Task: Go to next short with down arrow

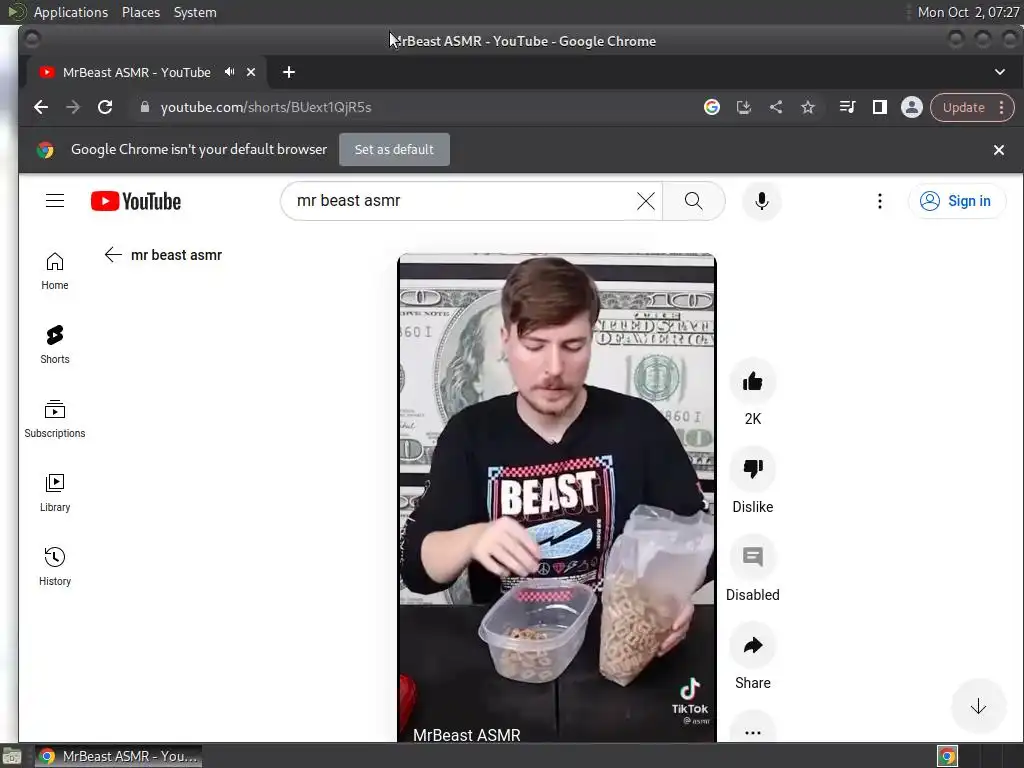Action: [x=978, y=706]
